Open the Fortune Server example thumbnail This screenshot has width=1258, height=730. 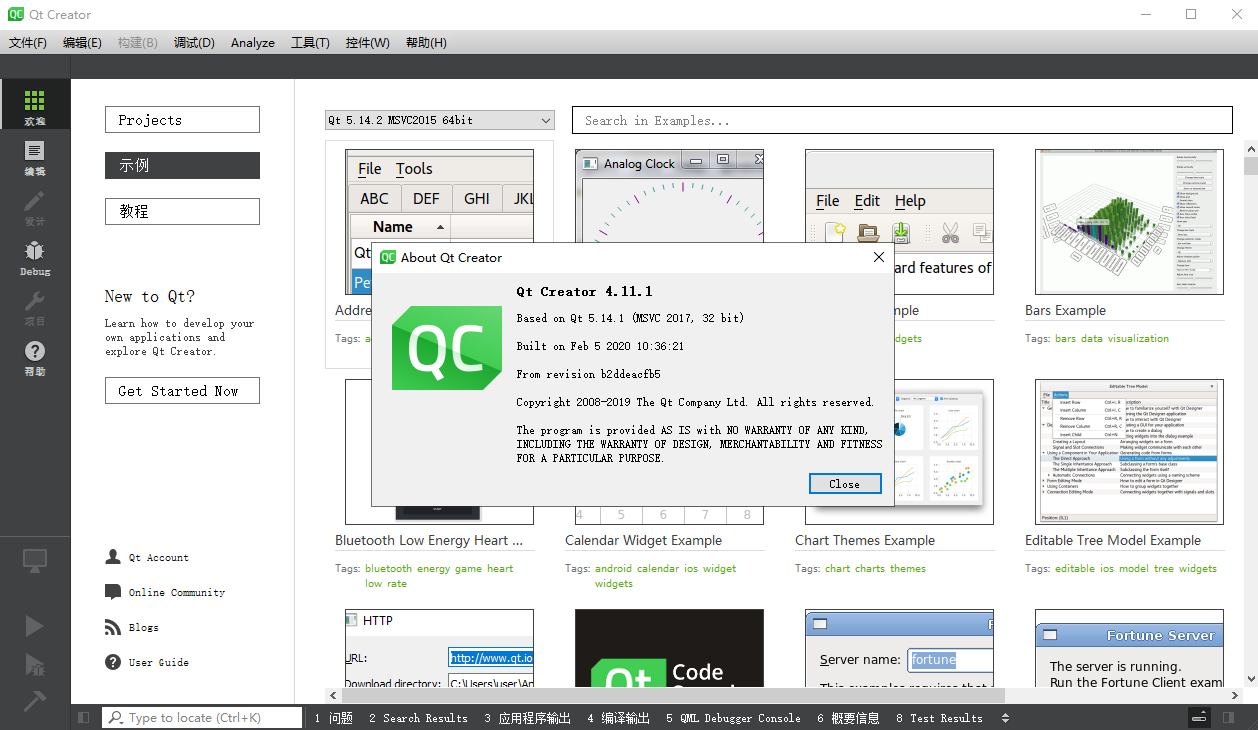tap(1129, 650)
